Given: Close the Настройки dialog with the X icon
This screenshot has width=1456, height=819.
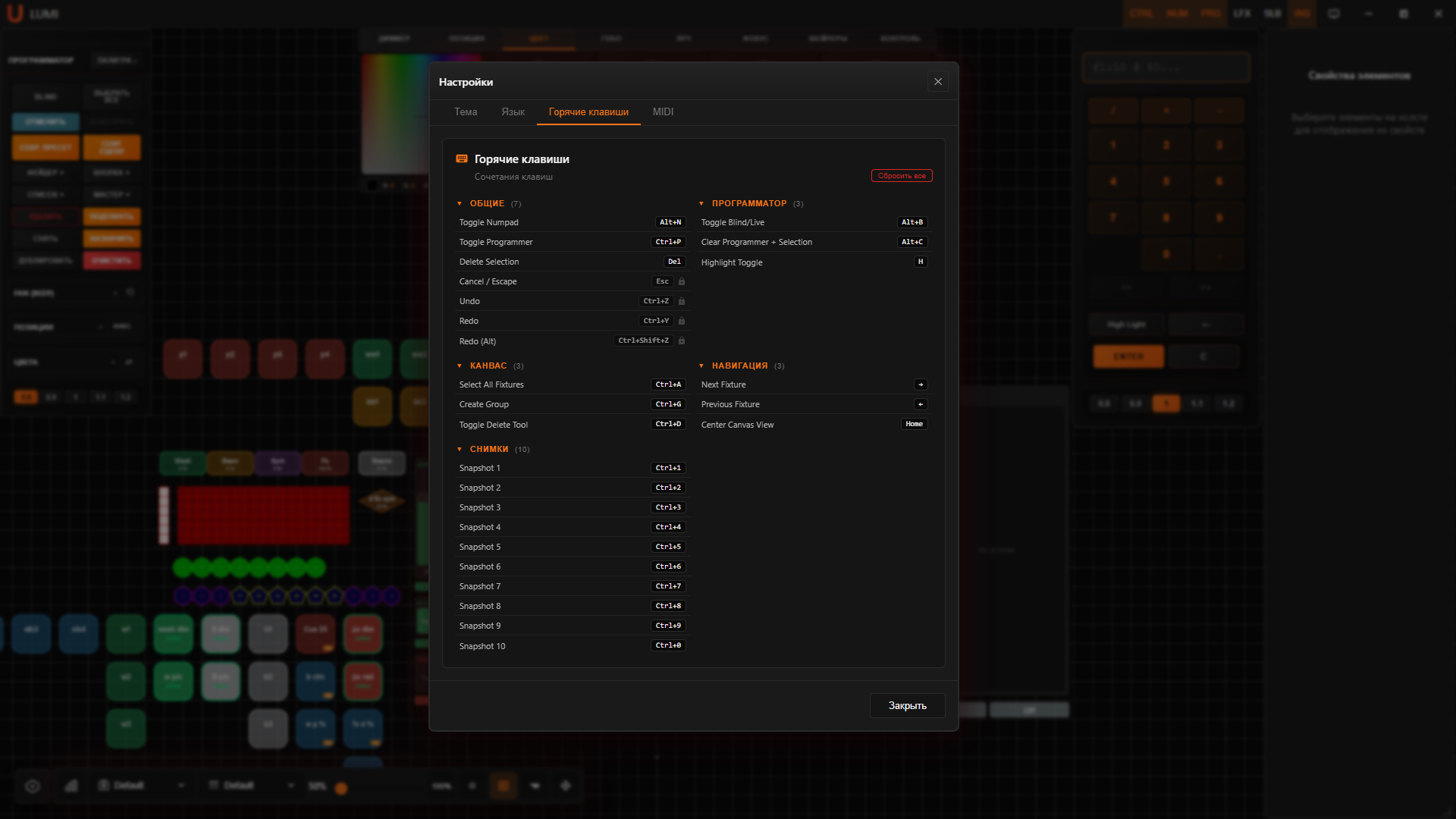Looking at the screenshot, I should (x=938, y=82).
